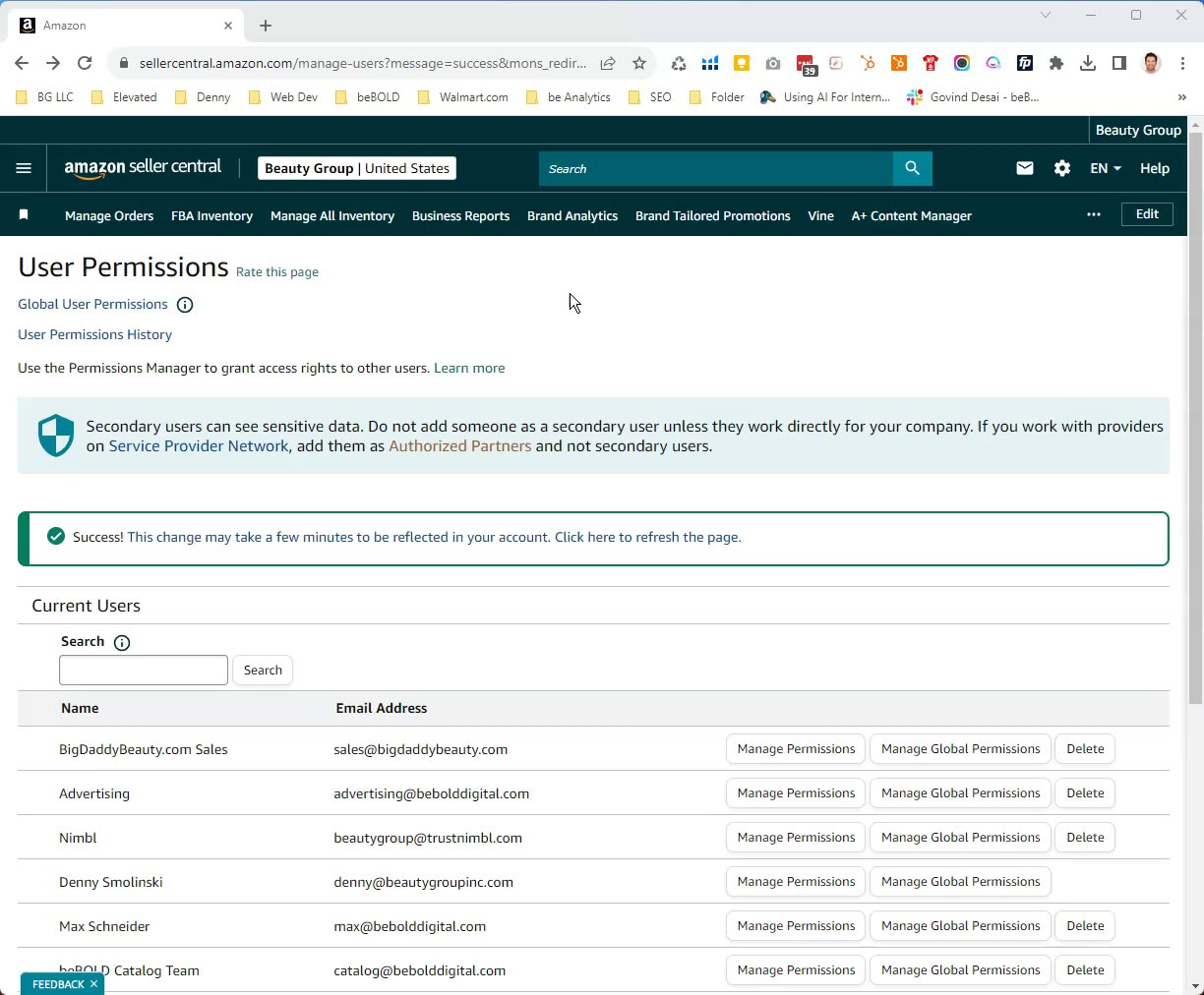Click the bookmark flag icon in nav bar
1204x995 pixels.
point(24,214)
